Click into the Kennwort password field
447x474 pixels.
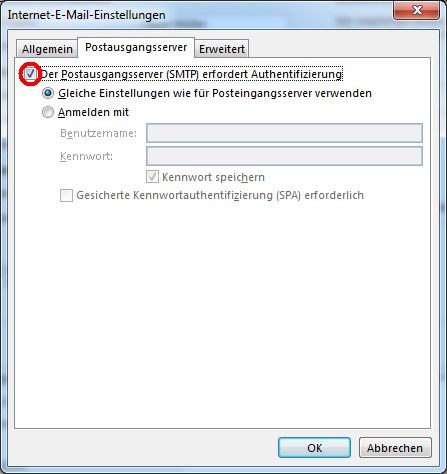click(284, 156)
